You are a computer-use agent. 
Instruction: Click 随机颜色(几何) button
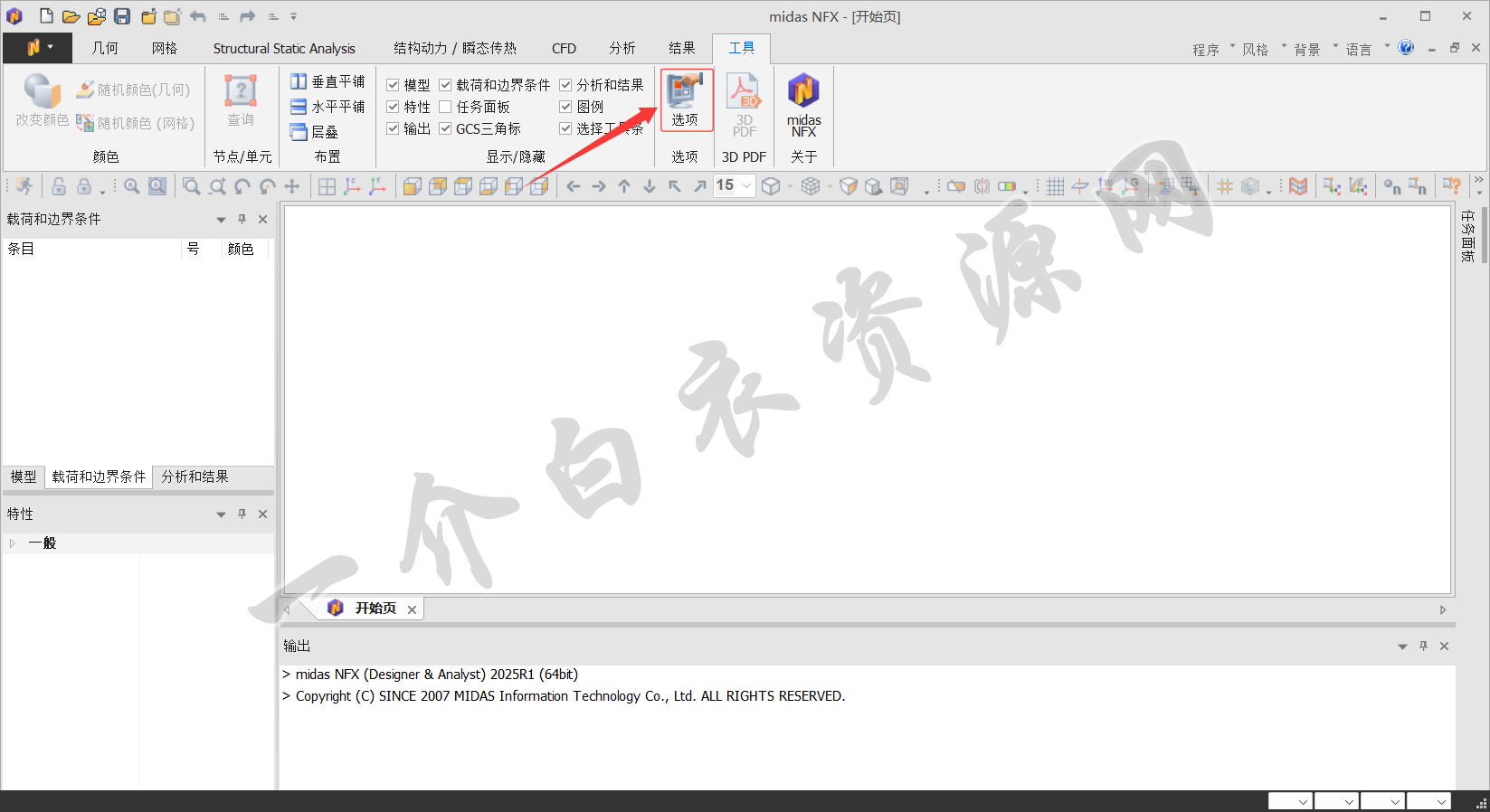(x=133, y=90)
